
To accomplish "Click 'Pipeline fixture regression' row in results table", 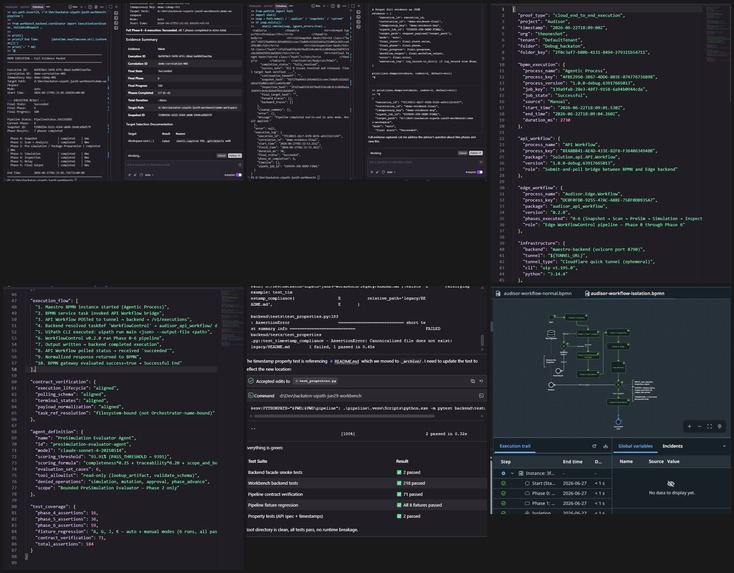I will pyautogui.click(x=366, y=505).
